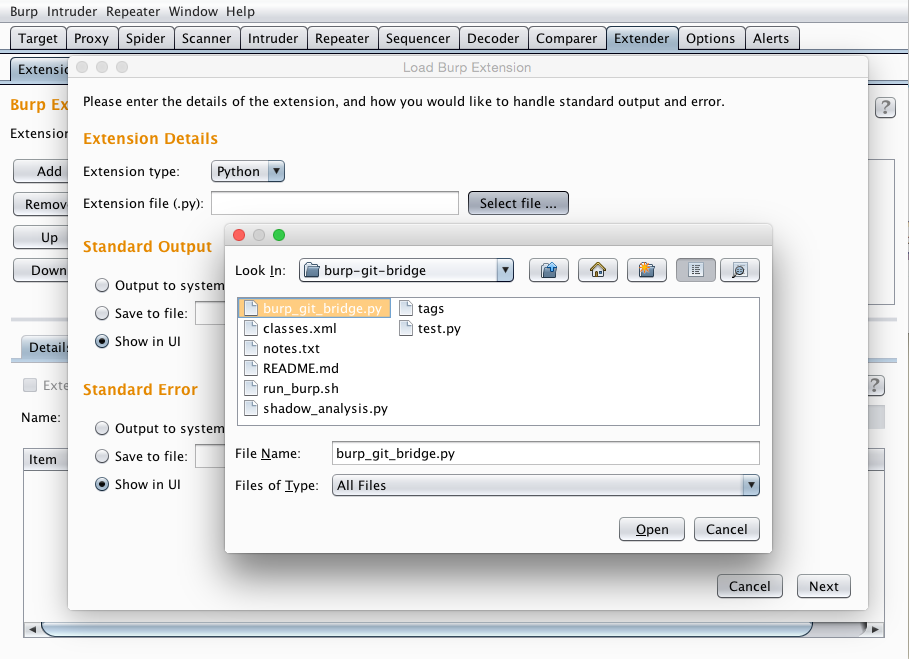Select Standard Error 'Save to file' radio
Screen dimensions: 909x659
point(102,456)
